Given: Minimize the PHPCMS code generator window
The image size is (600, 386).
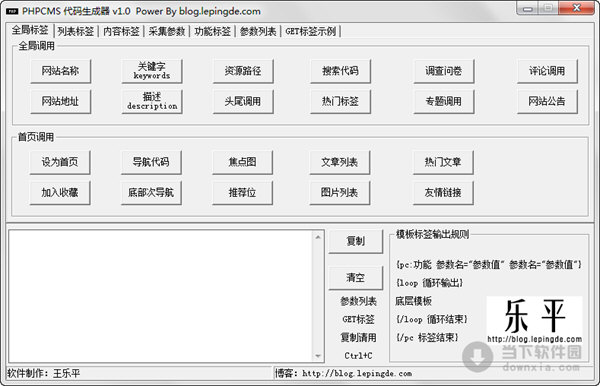Looking at the screenshot, I should point(528,8).
